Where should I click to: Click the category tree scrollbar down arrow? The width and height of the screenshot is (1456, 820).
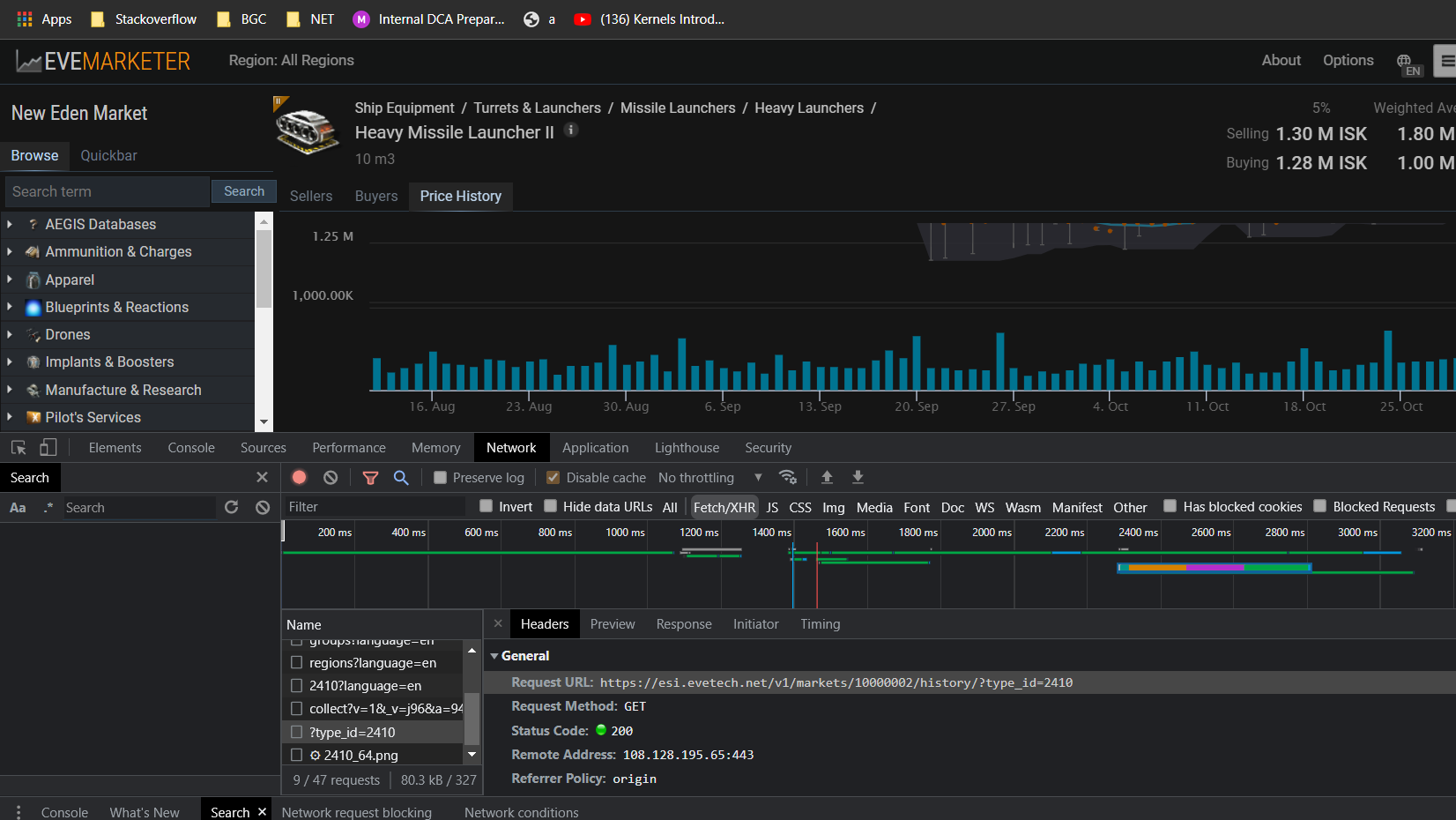264,423
